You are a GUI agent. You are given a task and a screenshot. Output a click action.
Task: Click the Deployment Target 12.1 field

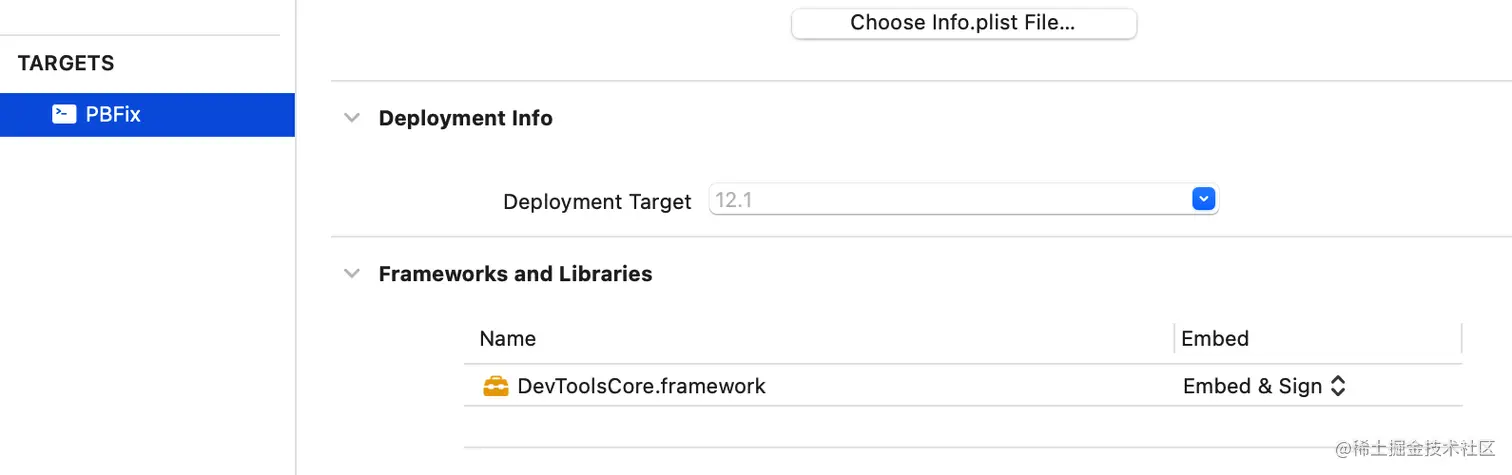(x=948, y=200)
